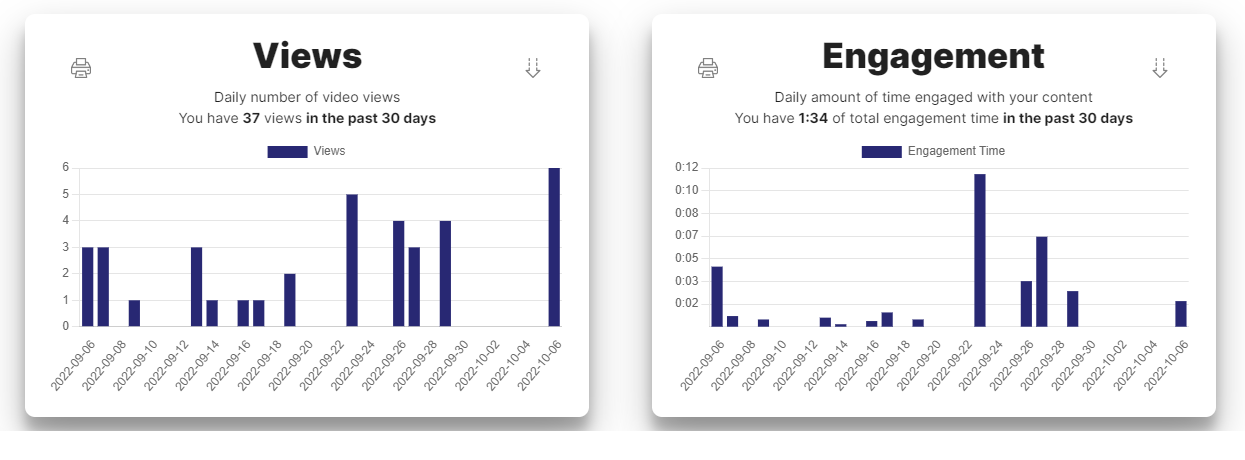This screenshot has width=1245, height=460.
Task: Click the Views legend label
Action: coord(329,151)
